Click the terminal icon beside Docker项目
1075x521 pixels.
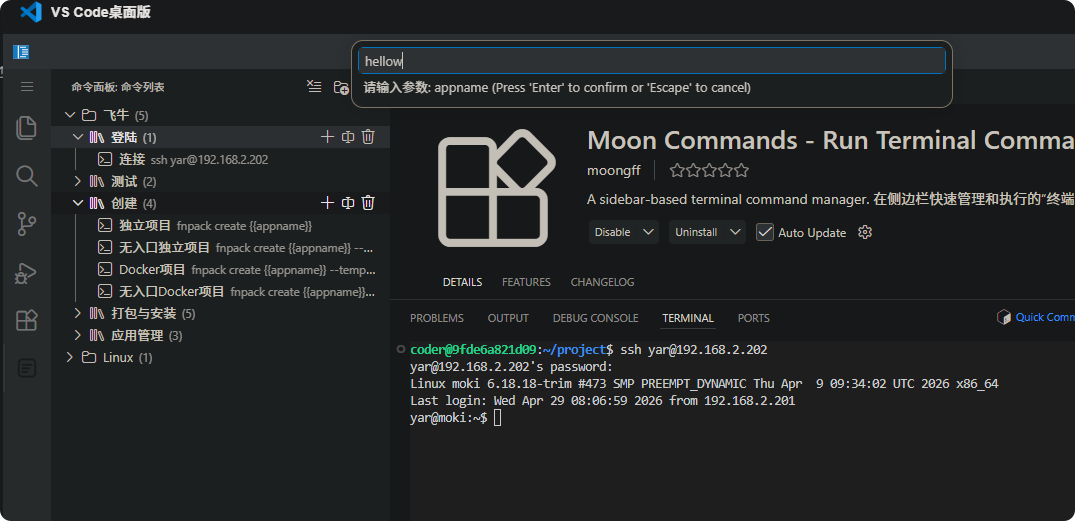[105, 269]
